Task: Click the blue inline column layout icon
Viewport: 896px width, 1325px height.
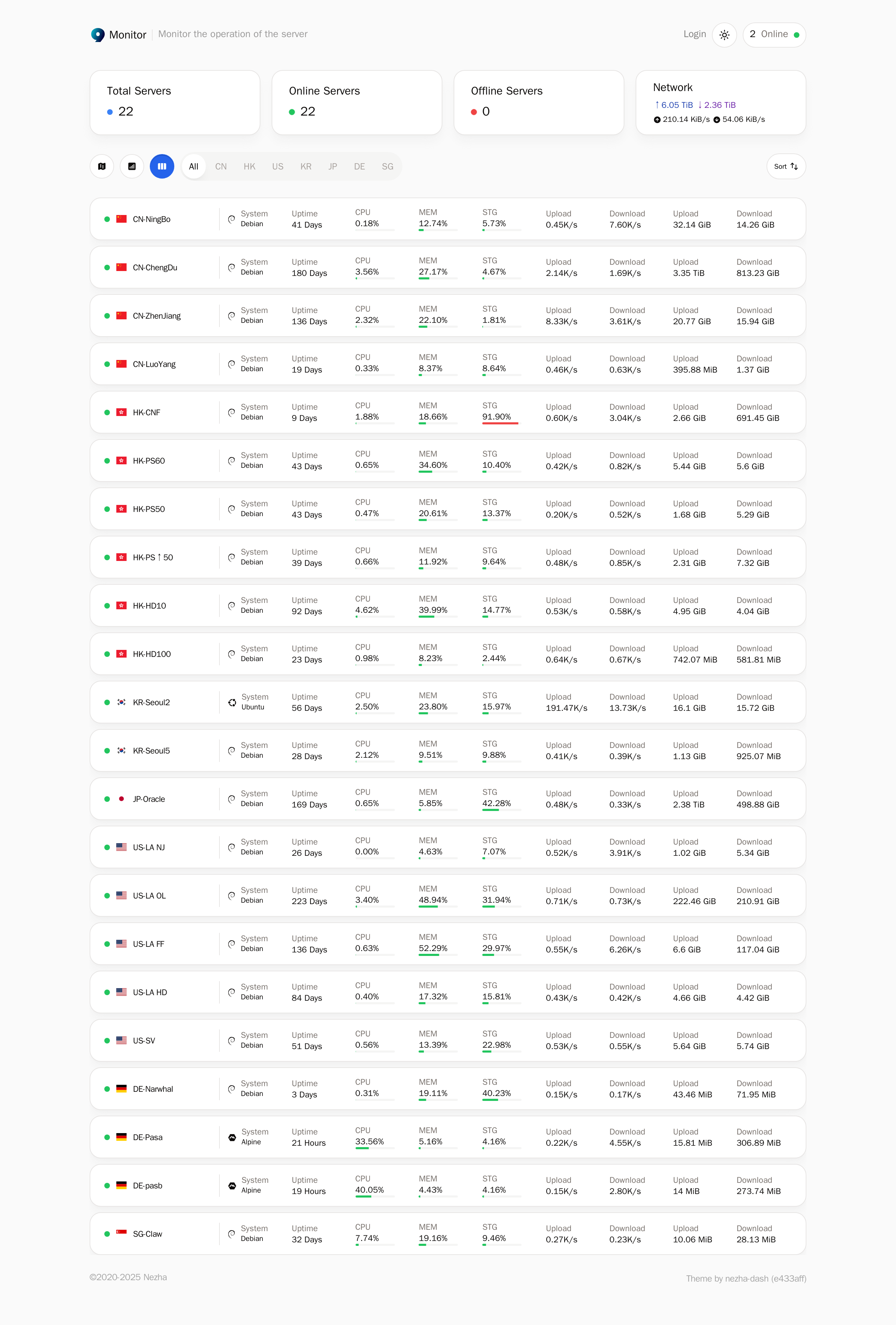Action: tap(162, 166)
